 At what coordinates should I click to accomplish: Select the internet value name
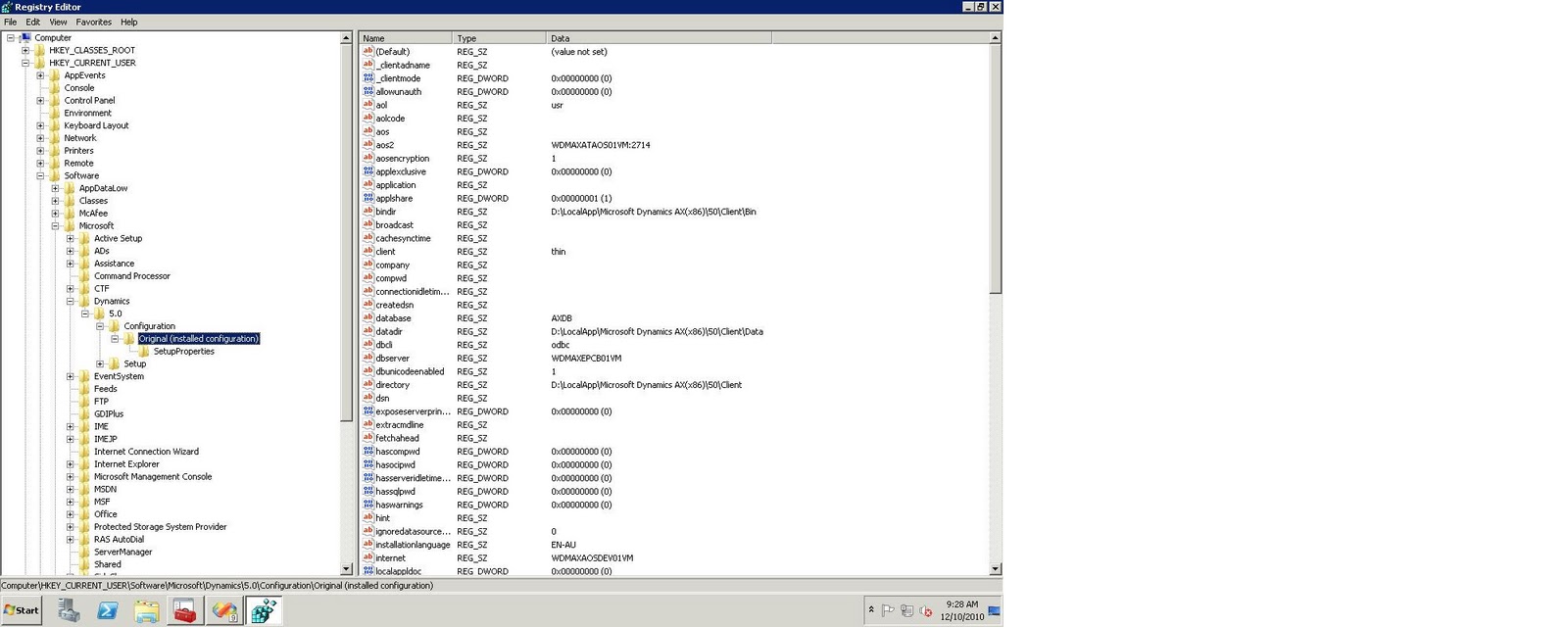point(391,558)
